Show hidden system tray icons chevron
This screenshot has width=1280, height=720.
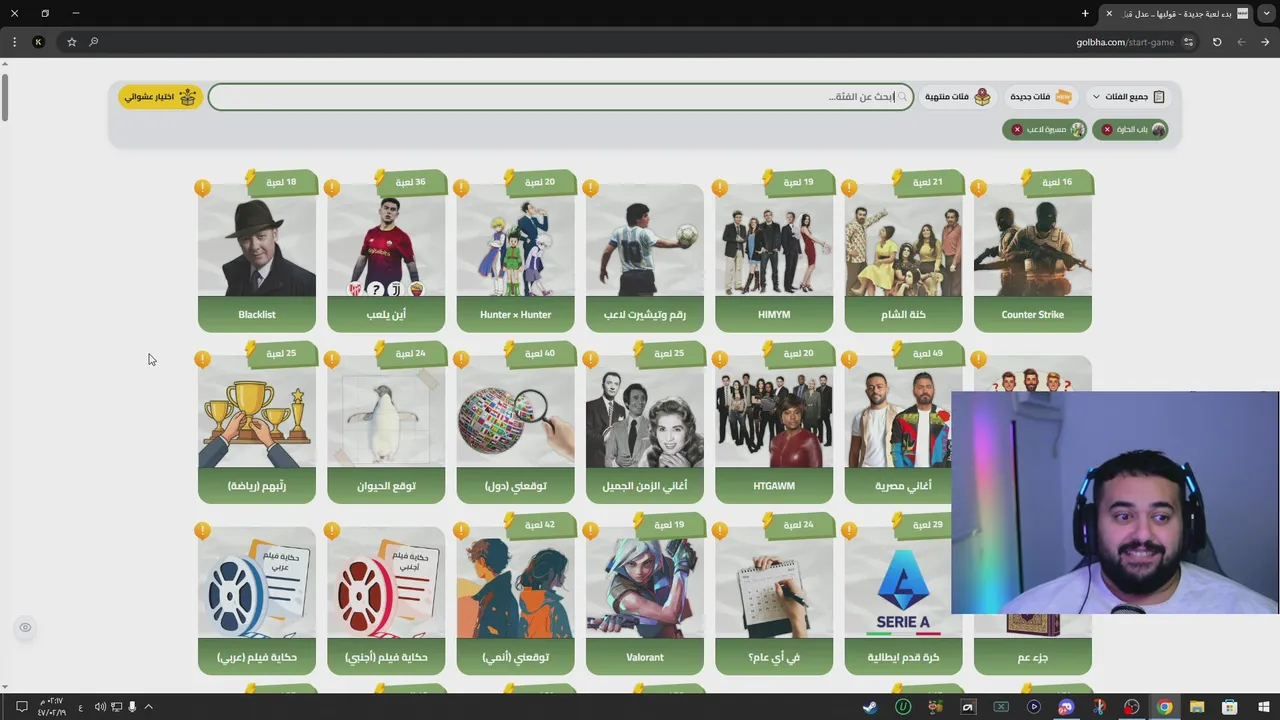(x=148, y=707)
